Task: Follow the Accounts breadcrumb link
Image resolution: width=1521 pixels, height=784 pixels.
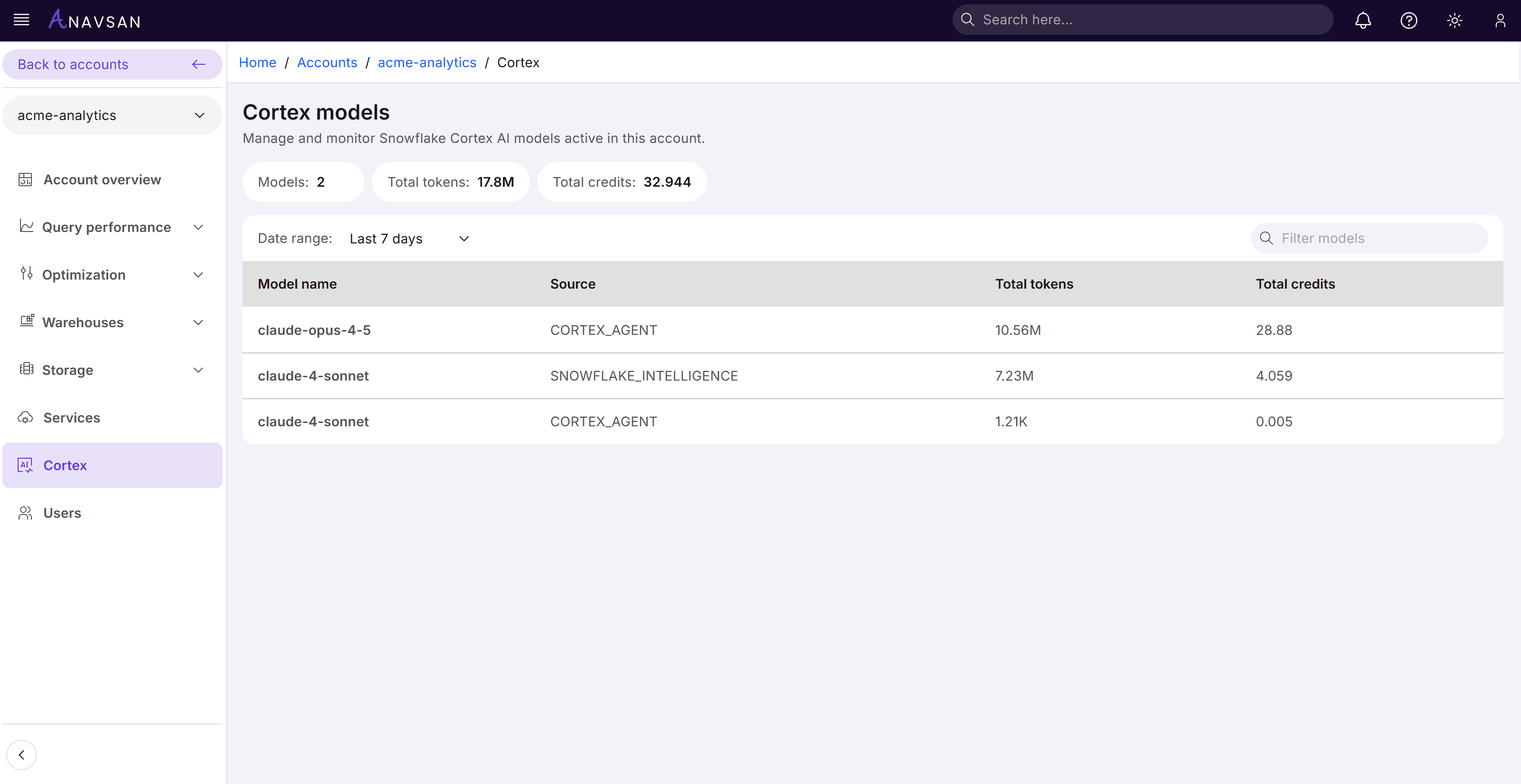Action: (x=326, y=62)
